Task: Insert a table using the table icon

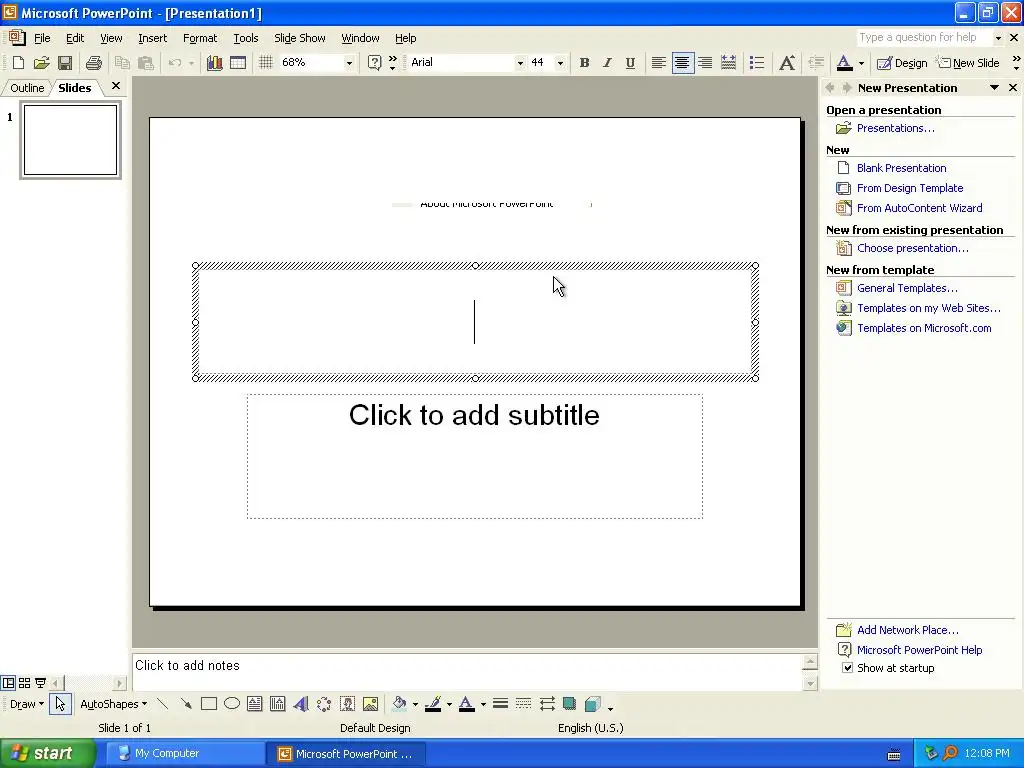Action: pyautogui.click(x=238, y=63)
